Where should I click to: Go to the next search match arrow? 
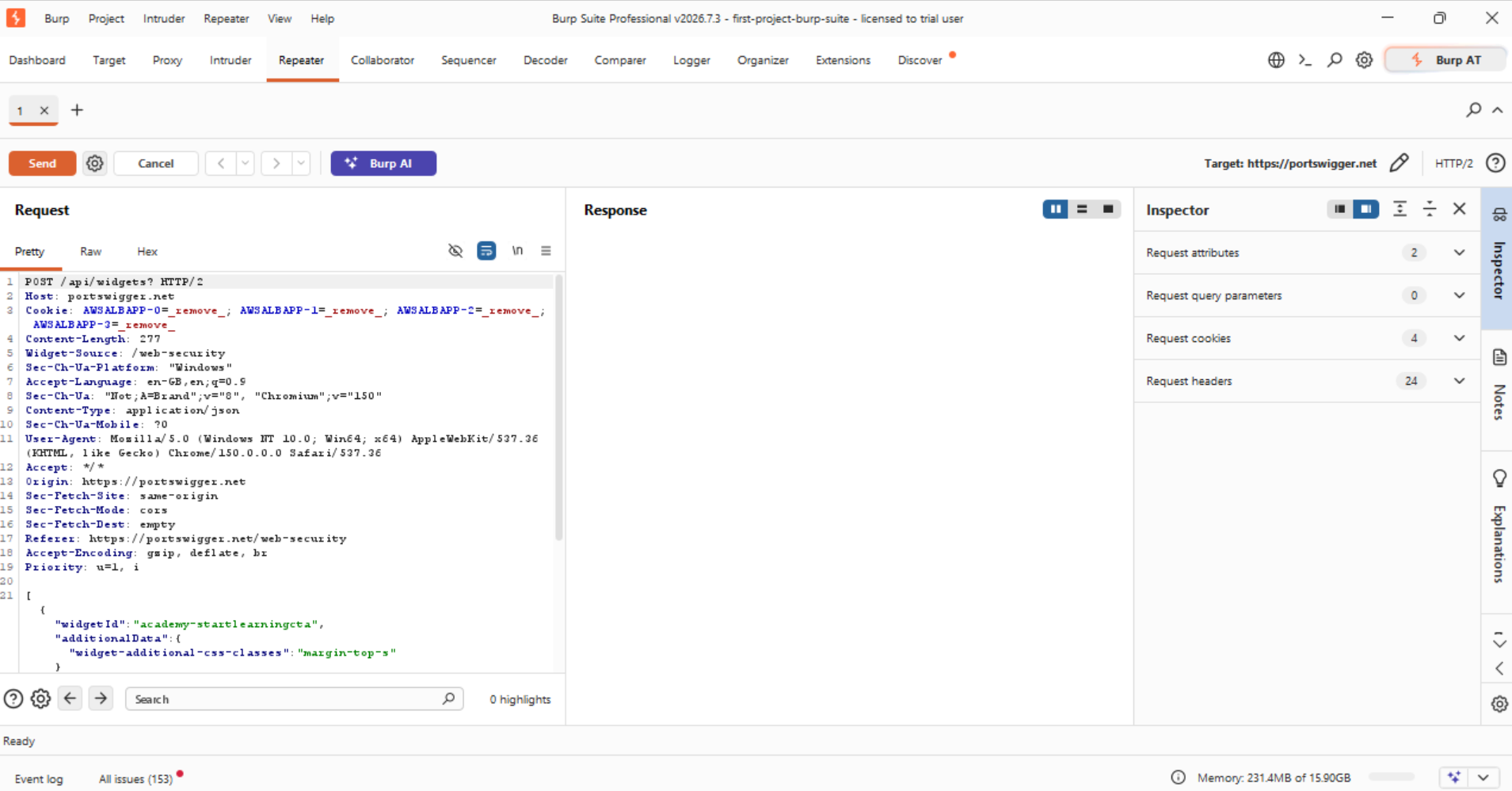tap(101, 698)
